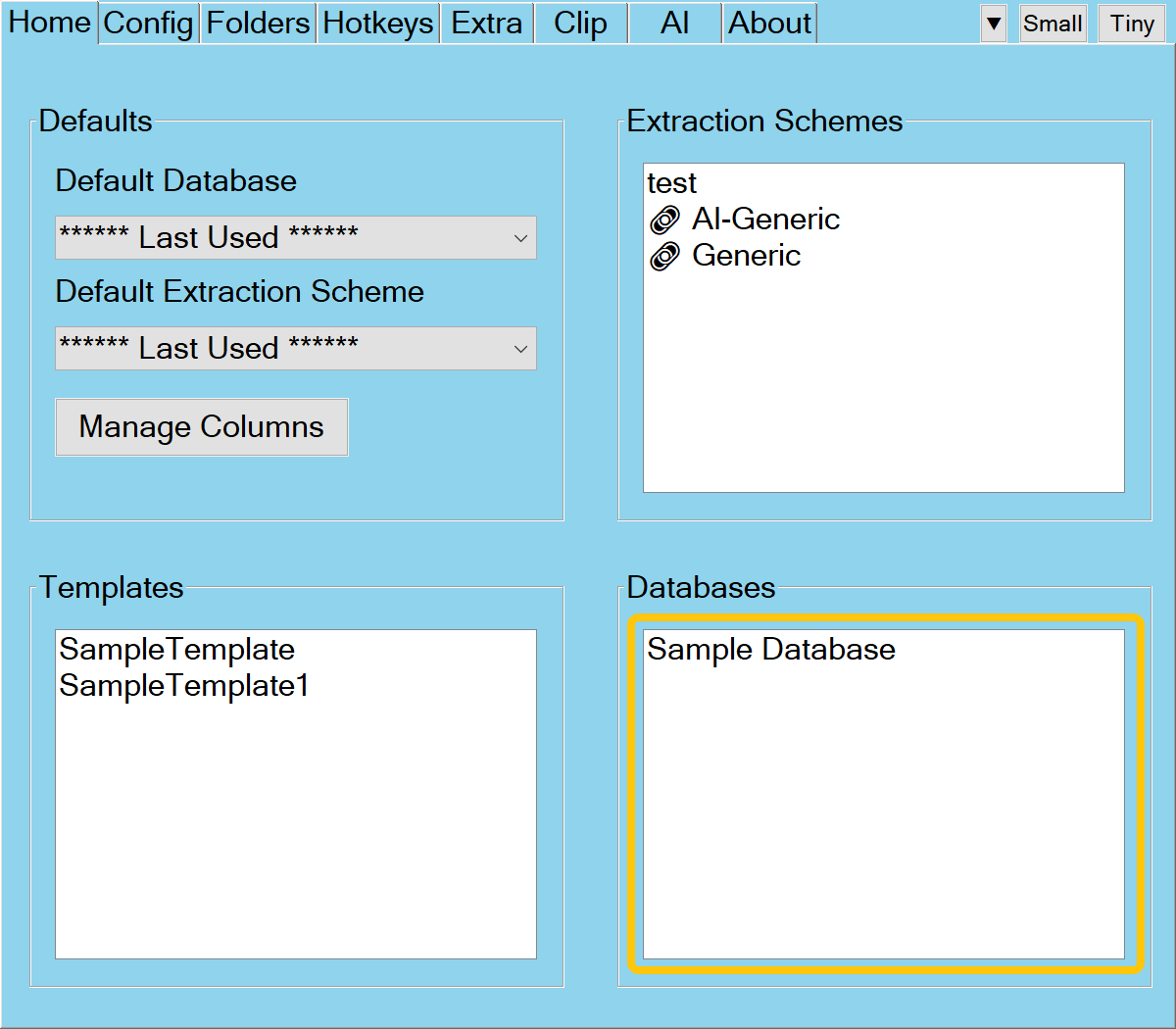Show the About tab

(x=769, y=24)
